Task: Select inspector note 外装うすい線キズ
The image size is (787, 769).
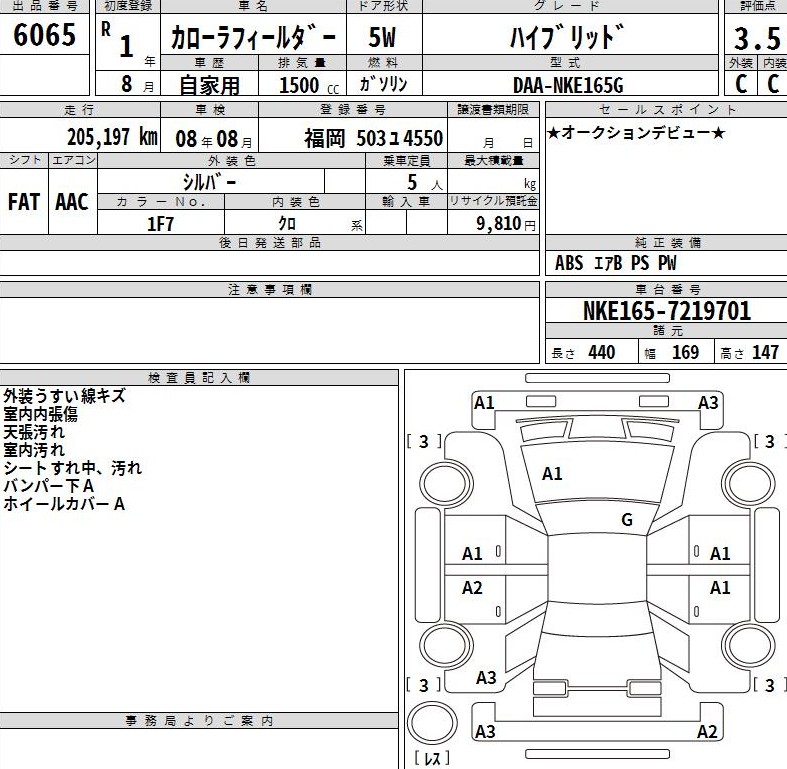Action: click(64, 396)
